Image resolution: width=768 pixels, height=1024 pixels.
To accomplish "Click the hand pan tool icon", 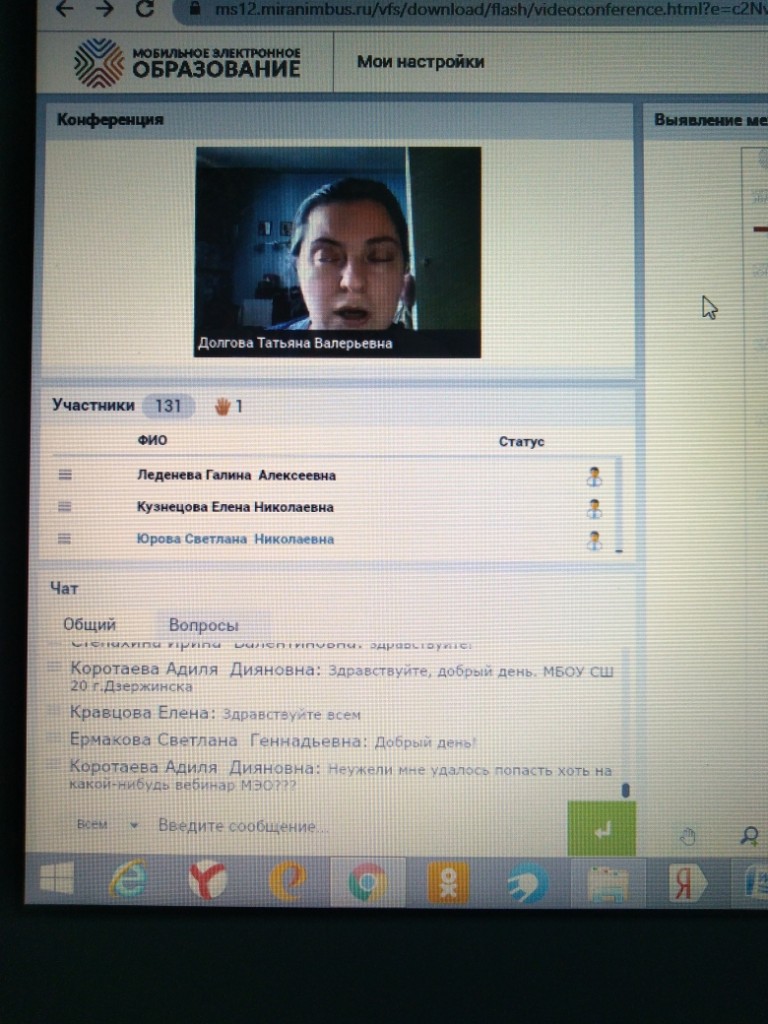I will coord(687,836).
